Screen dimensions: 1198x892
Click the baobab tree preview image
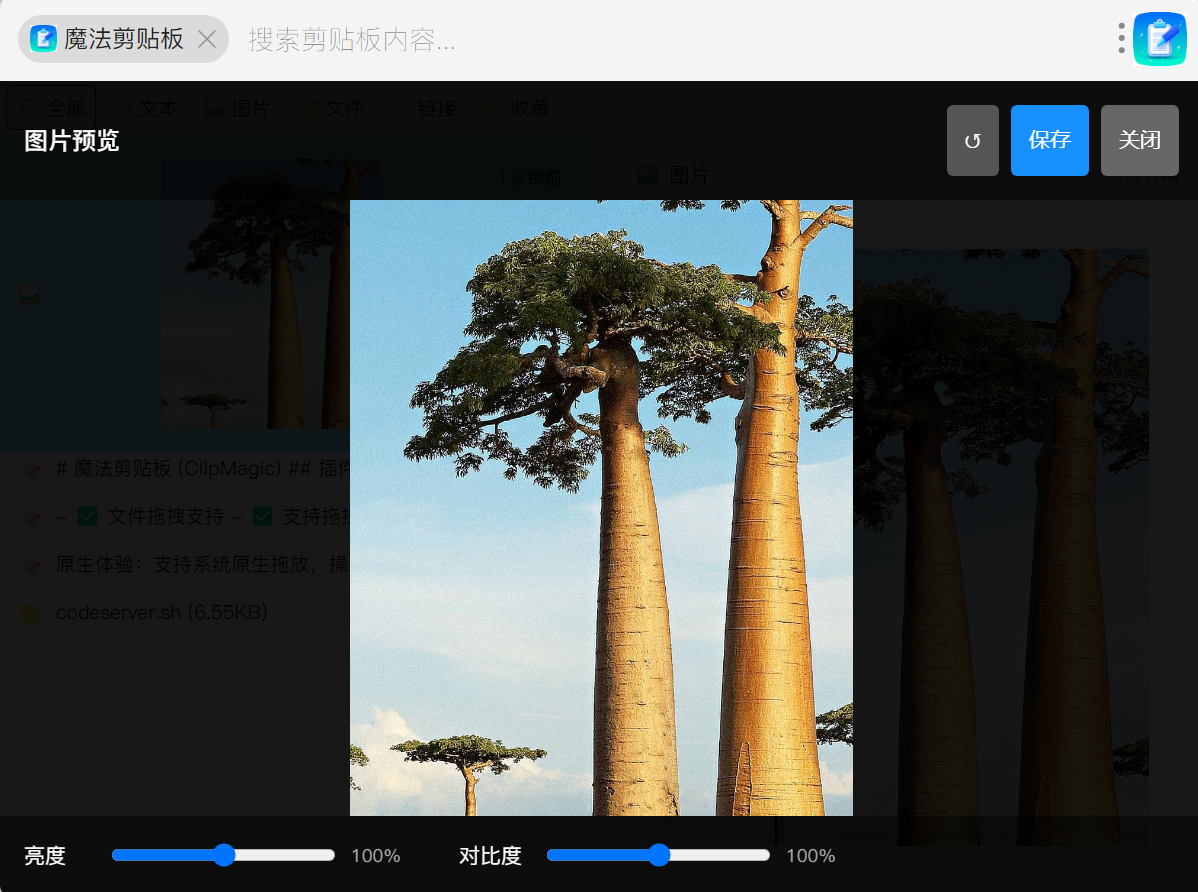[x=601, y=508]
